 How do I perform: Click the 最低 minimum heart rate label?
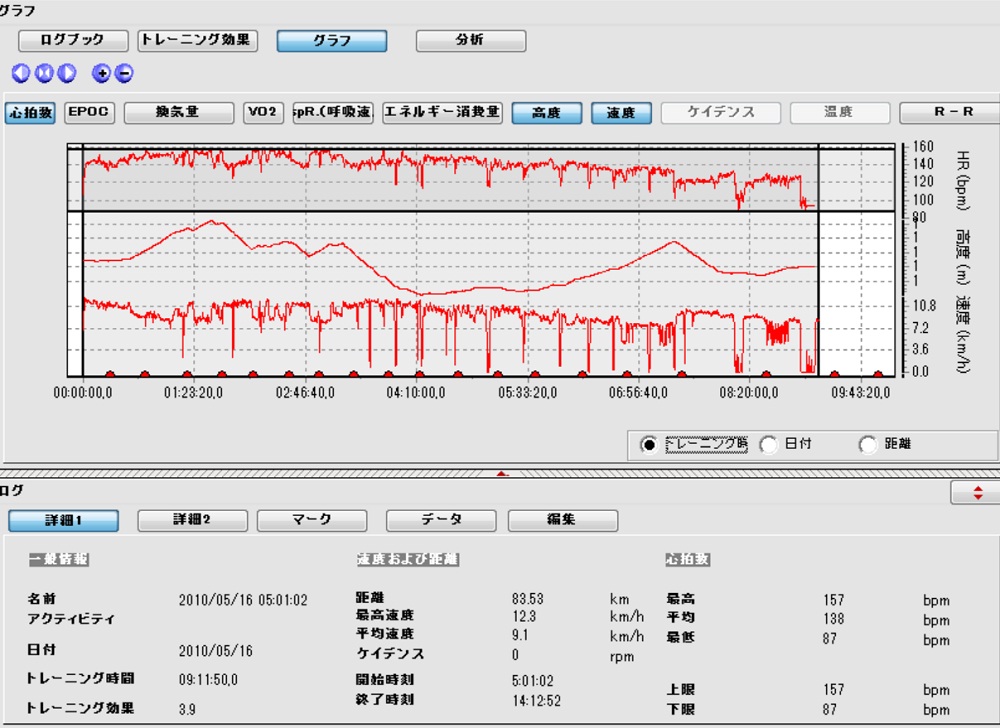click(680, 637)
